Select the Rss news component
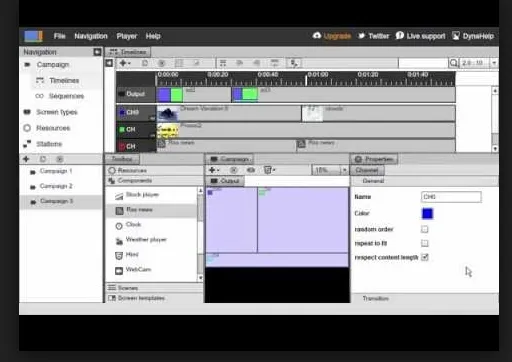 point(152,210)
